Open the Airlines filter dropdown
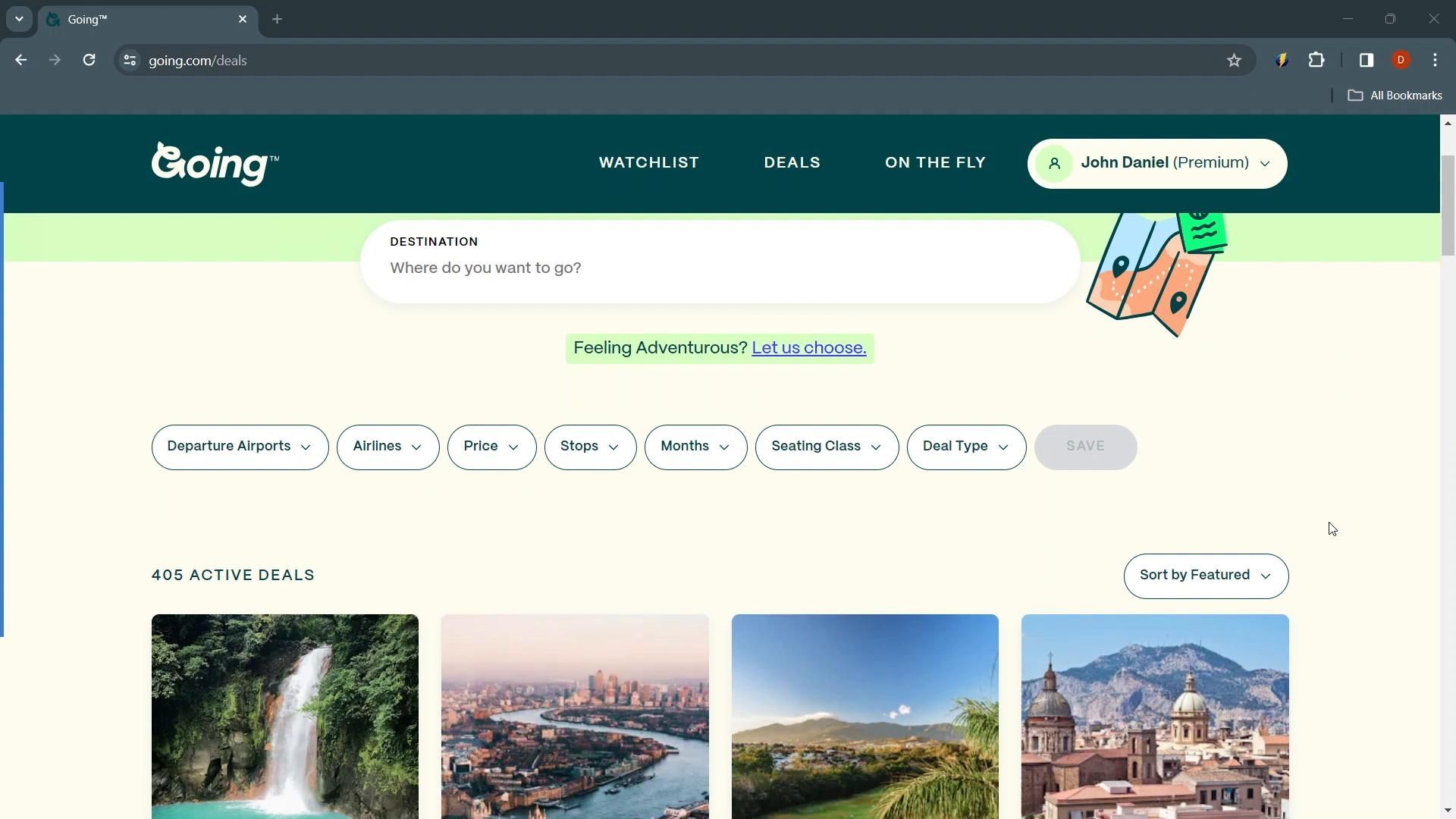1456x819 pixels. click(x=388, y=447)
